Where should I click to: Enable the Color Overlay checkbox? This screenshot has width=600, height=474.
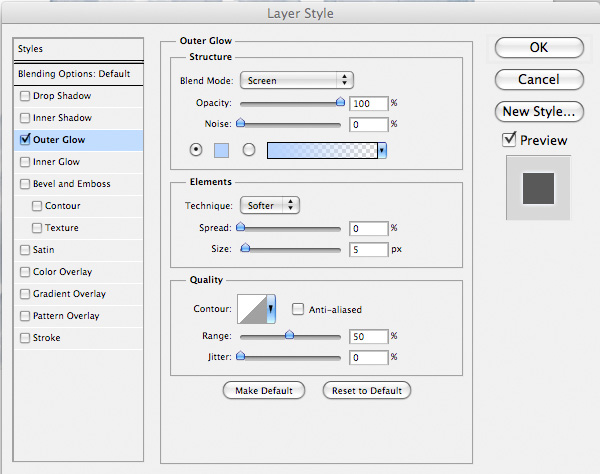click(25, 272)
